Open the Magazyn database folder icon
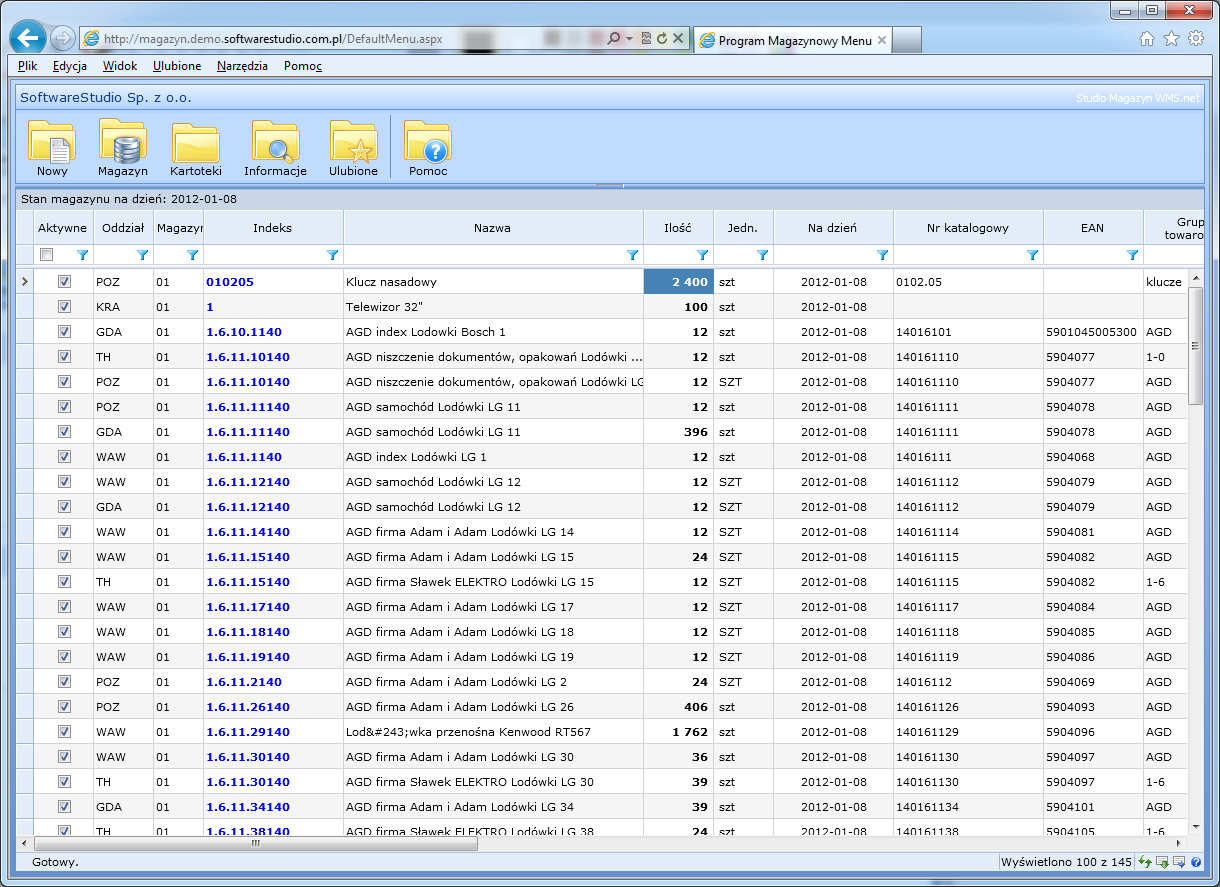The width and height of the screenshot is (1220, 887). 123,143
